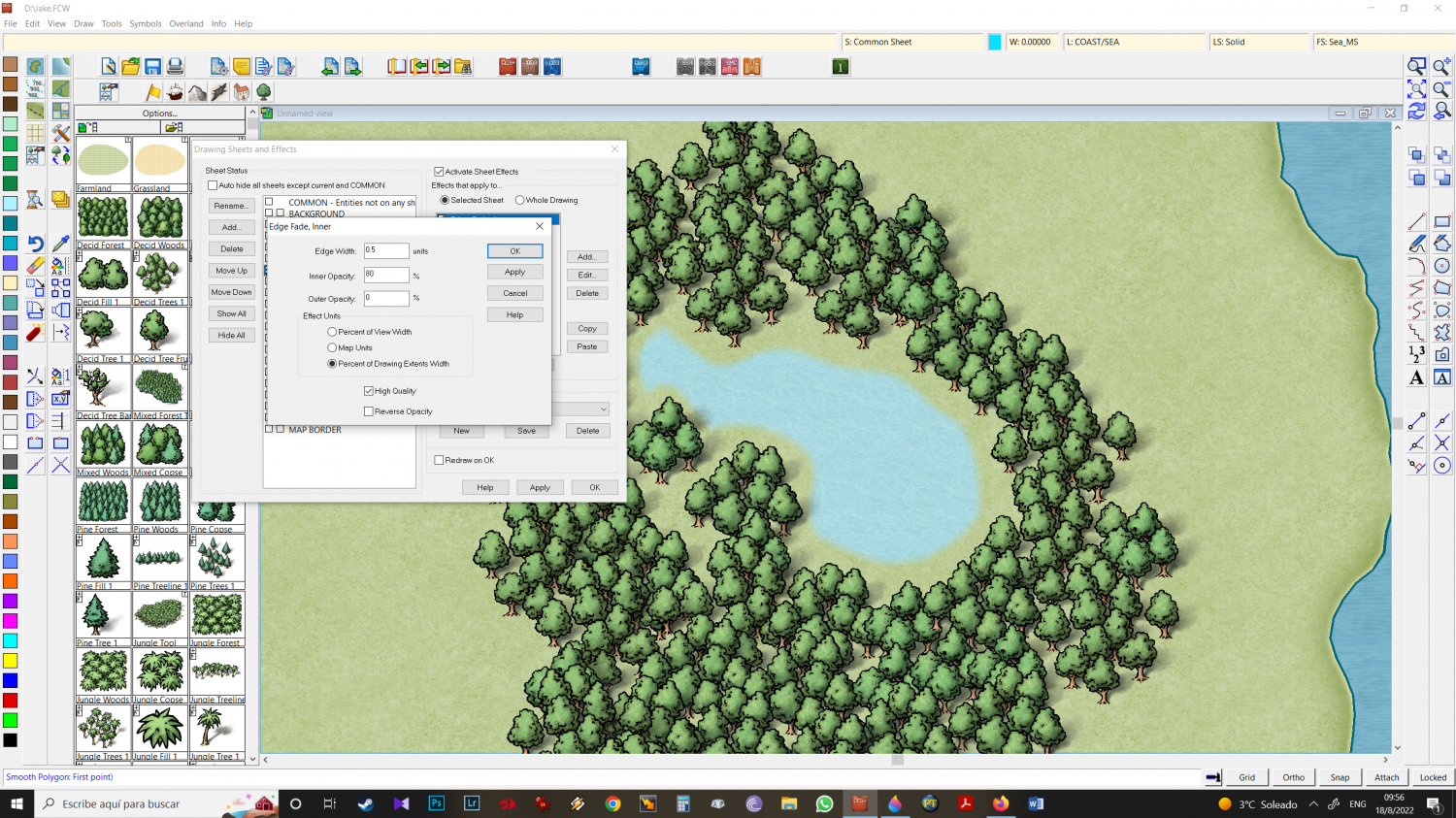Screen dimensions: 1456x818
Task: Click Apply in Edge Fade, Inner dialog
Action: 515,272
